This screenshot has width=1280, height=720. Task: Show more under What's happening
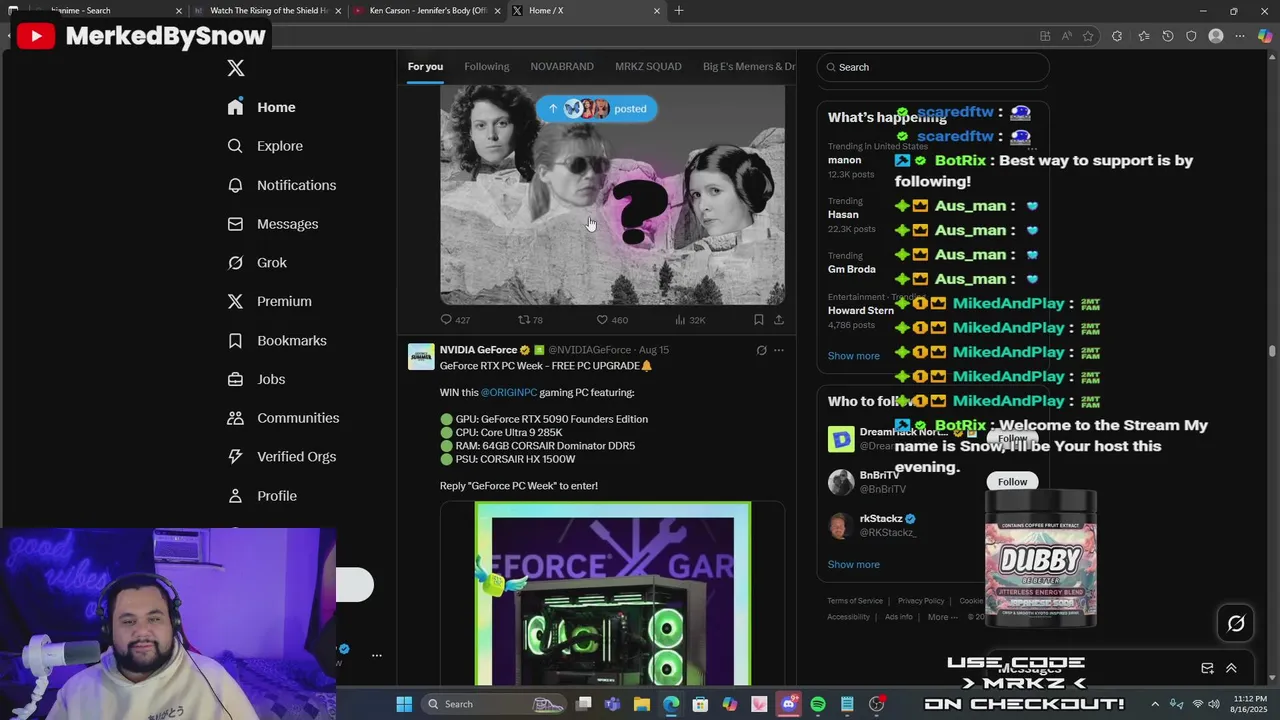click(x=854, y=356)
